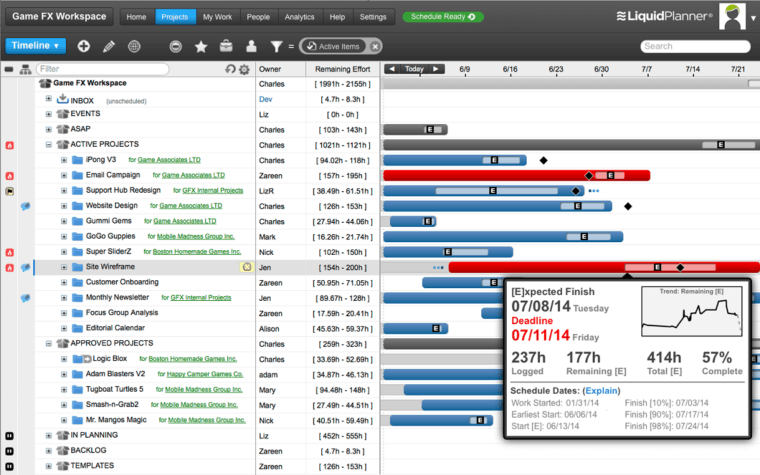Image resolution: width=760 pixels, height=475 pixels.
Task: Click the person icon in toolbar
Action: click(x=251, y=46)
